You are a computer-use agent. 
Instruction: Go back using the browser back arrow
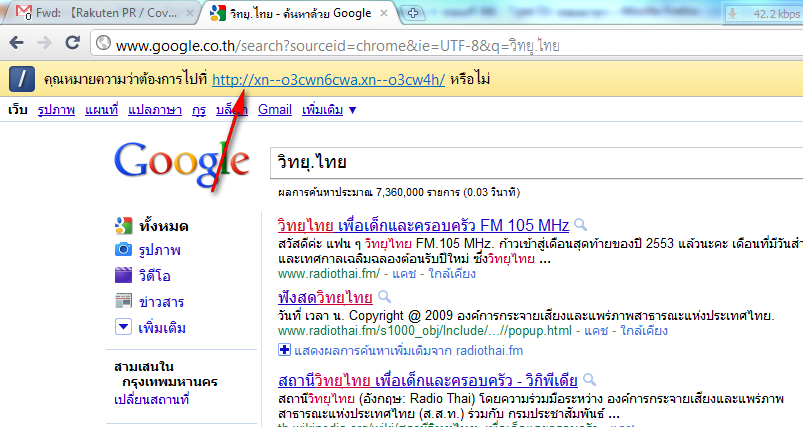16,43
